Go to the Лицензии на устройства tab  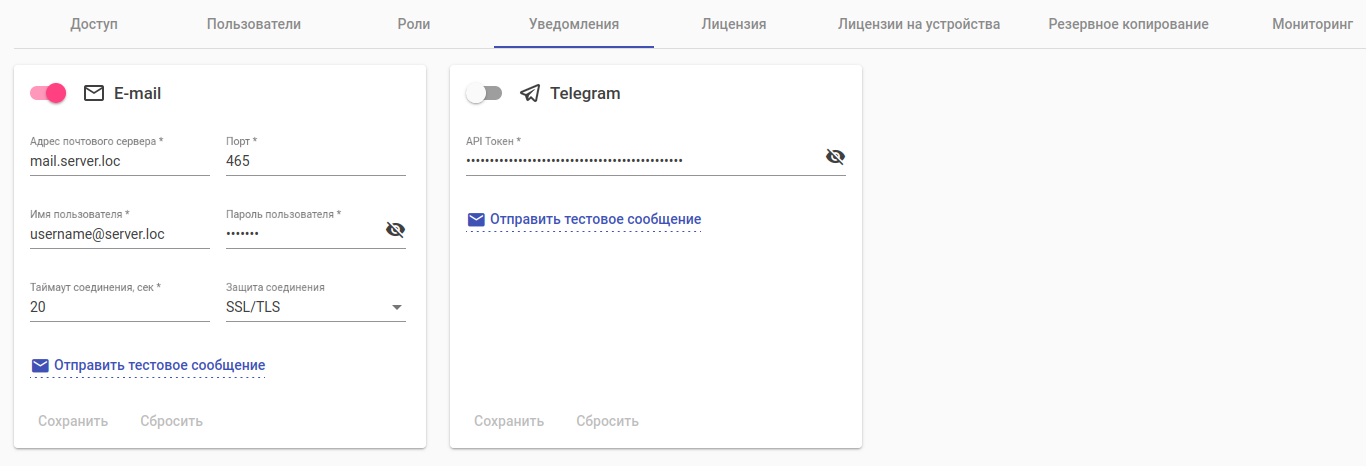919,24
